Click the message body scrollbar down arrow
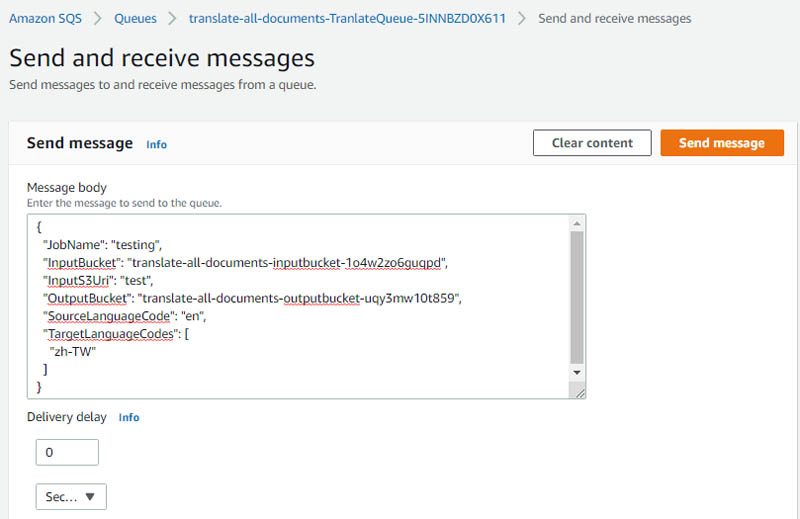 (577, 373)
